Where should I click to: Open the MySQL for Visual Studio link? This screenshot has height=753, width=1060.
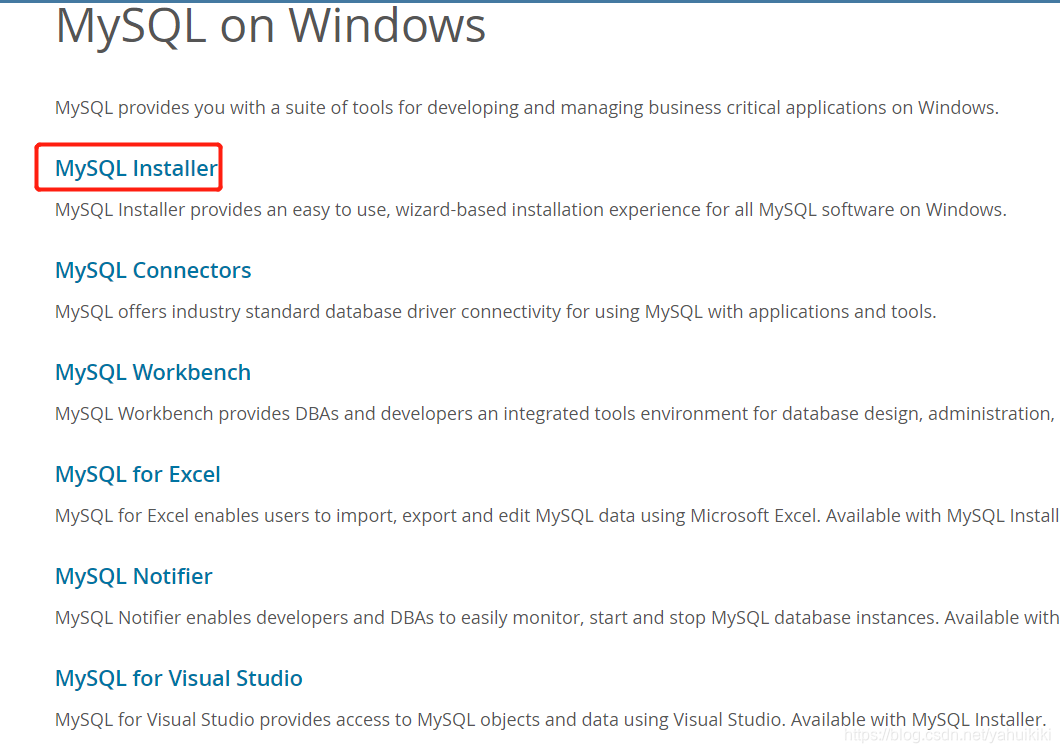coord(178,678)
